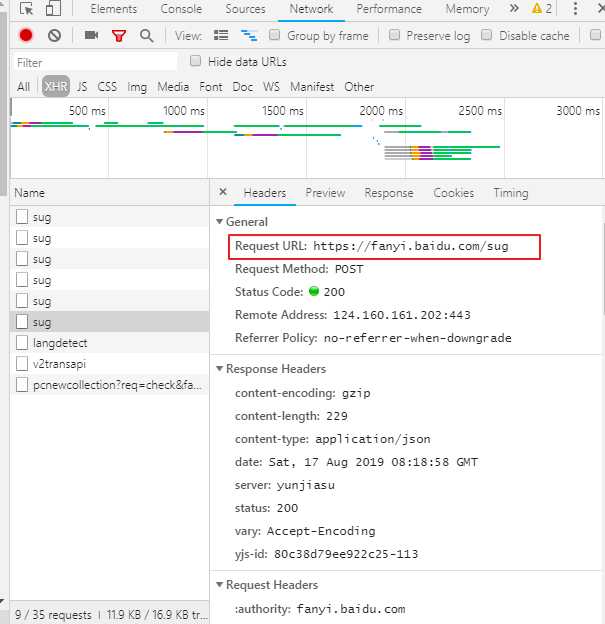This screenshot has height=624, width=605.
Task: Open the Cookies detail tab
Action: pyautogui.click(x=453, y=193)
